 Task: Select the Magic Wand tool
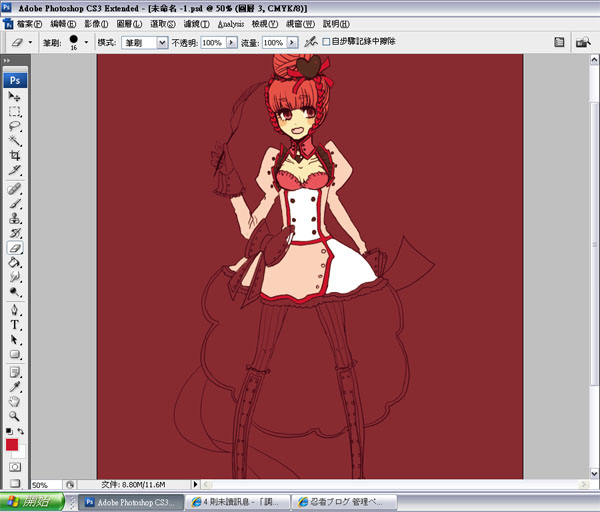tap(15, 140)
